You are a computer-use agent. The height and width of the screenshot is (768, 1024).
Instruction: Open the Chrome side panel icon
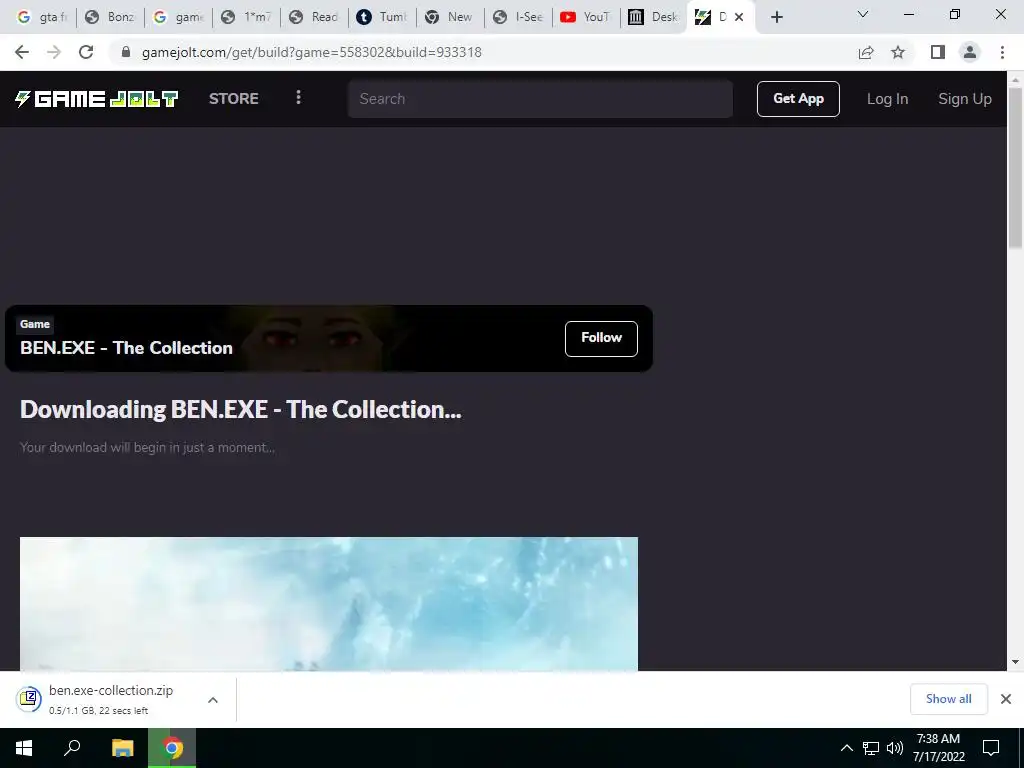pyautogui.click(x=938, y=52)
